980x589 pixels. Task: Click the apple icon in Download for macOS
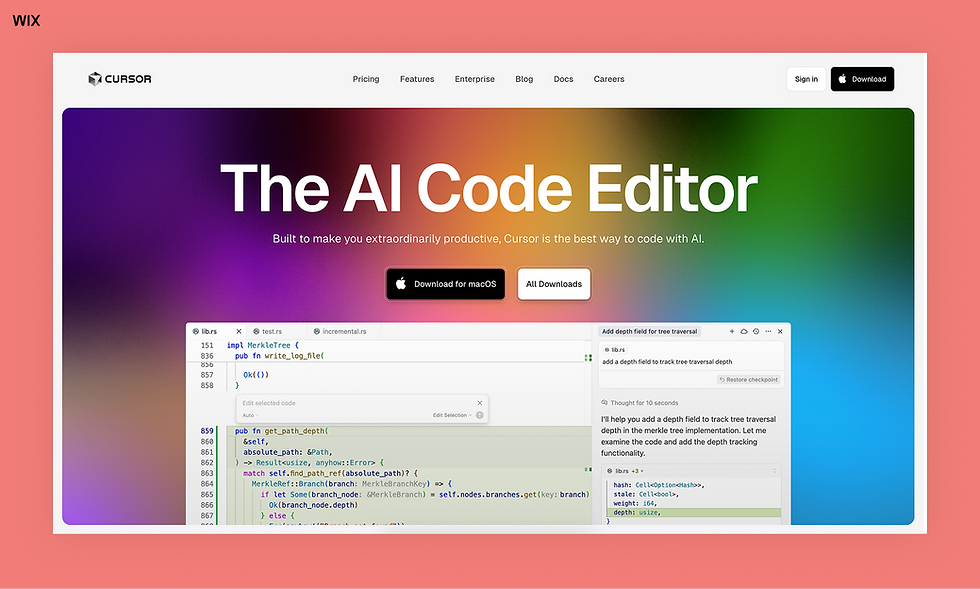(401, 283)
